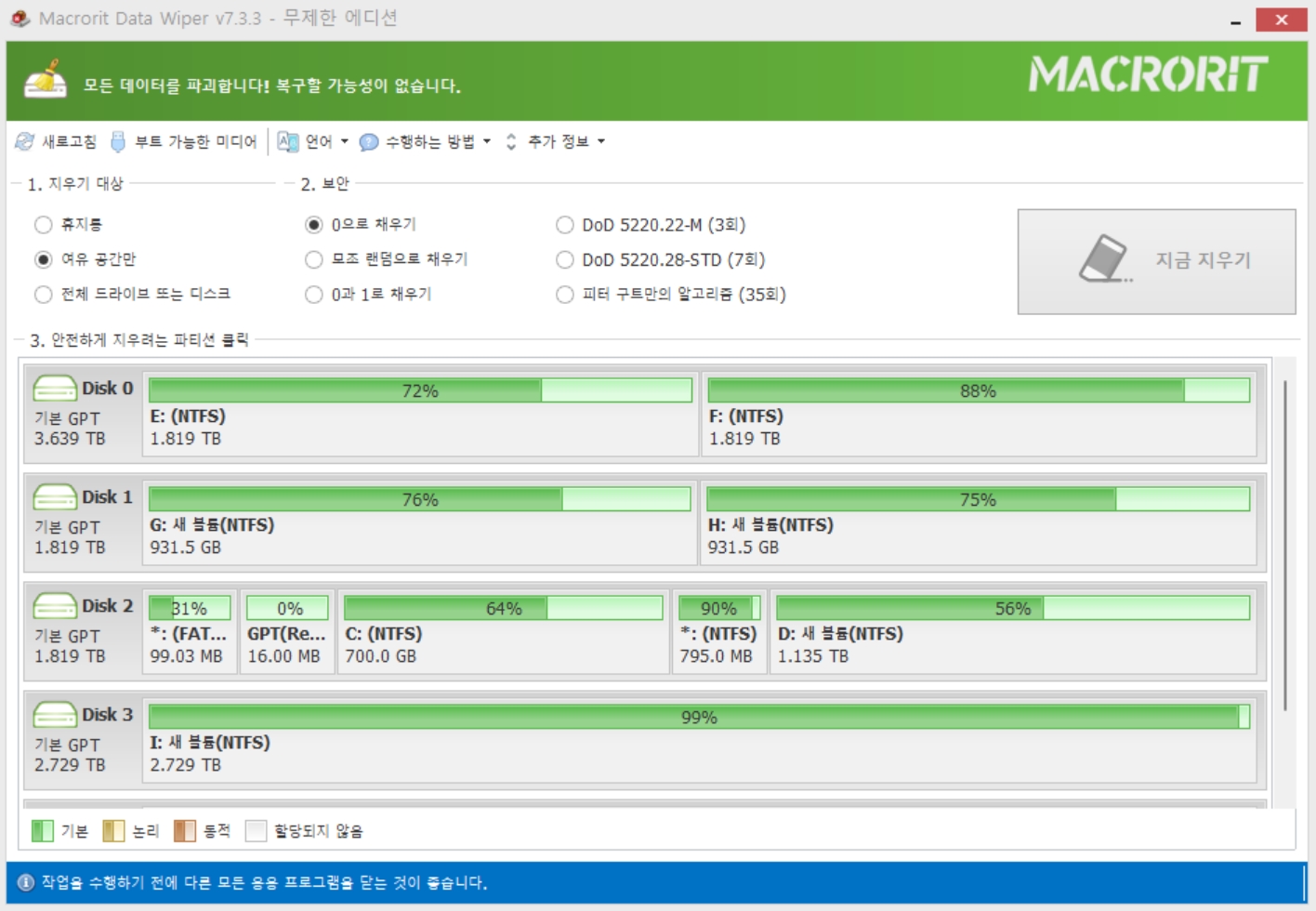Click the language icon in the toolbar
1316x911 pixels.
[x=288, y=141]
